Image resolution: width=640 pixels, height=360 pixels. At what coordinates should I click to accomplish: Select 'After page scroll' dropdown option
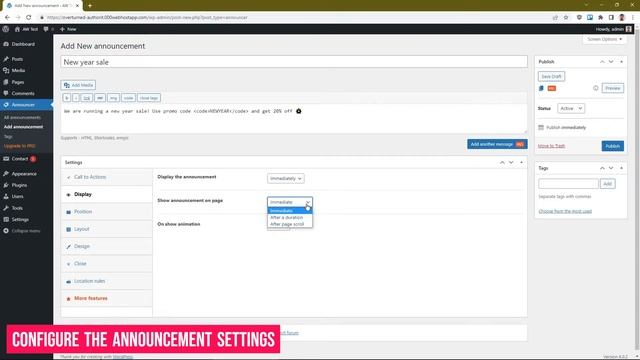(x=290, y=224)
